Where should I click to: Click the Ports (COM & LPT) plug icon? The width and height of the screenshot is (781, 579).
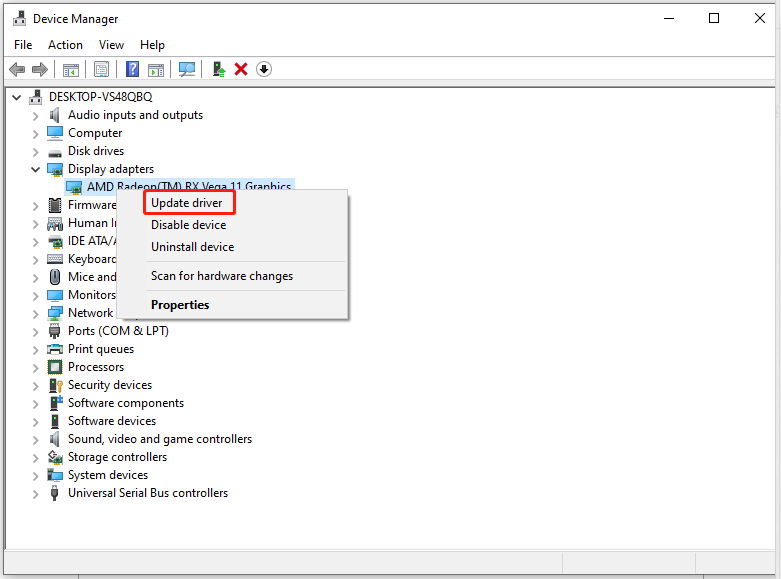pos(55,331)
